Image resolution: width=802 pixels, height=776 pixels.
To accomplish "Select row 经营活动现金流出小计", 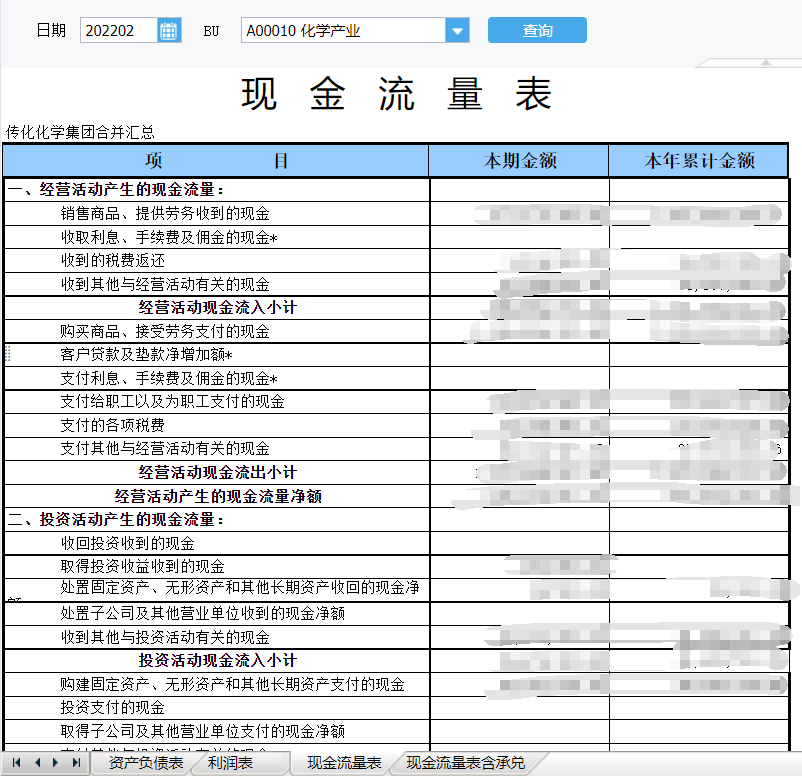I will pos(396,472).
